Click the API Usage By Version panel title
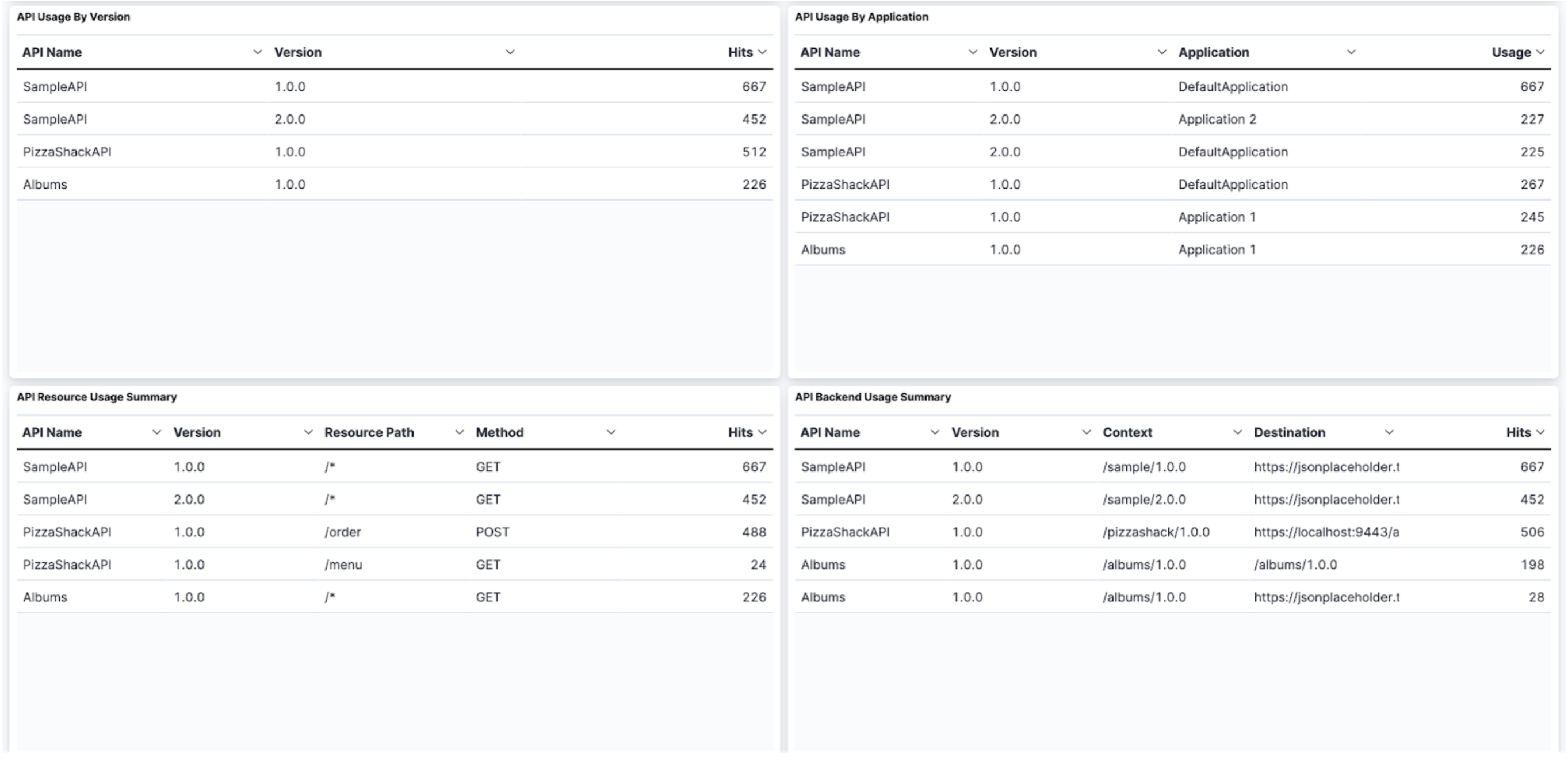 tap(74, 17)
